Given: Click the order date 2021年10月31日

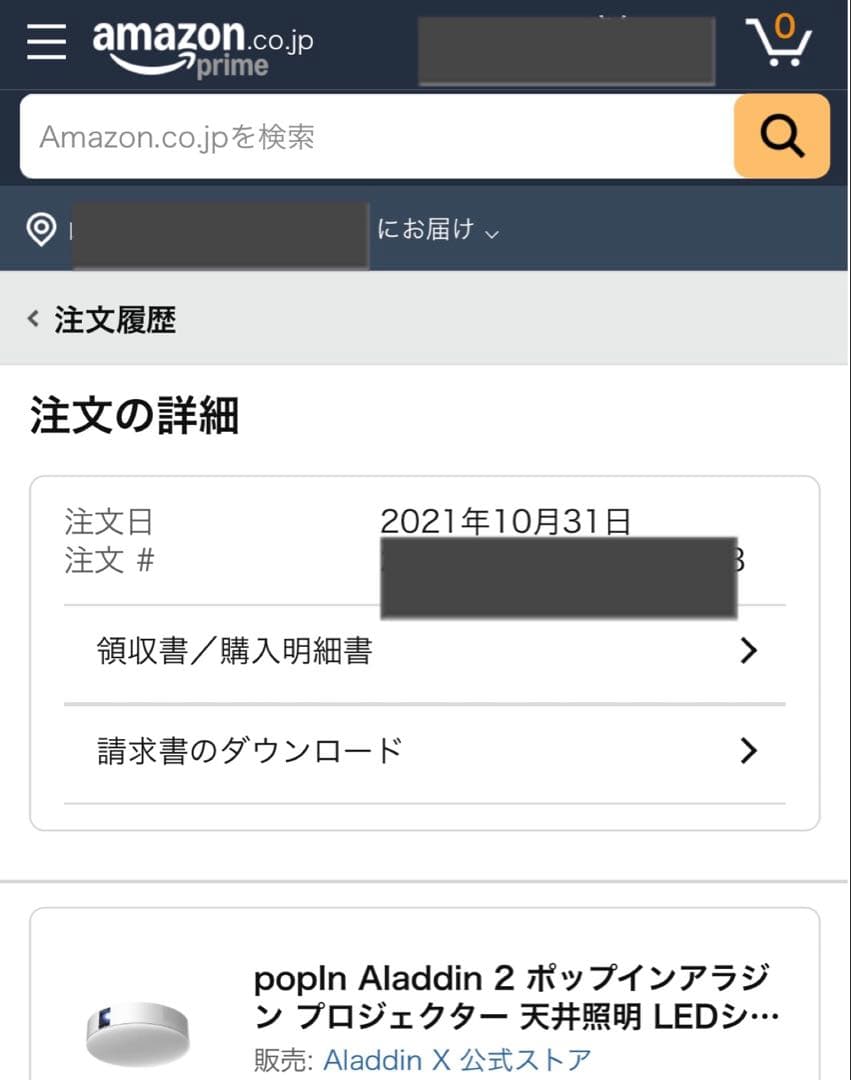Looking at the screenshot, I should (505, 521).
